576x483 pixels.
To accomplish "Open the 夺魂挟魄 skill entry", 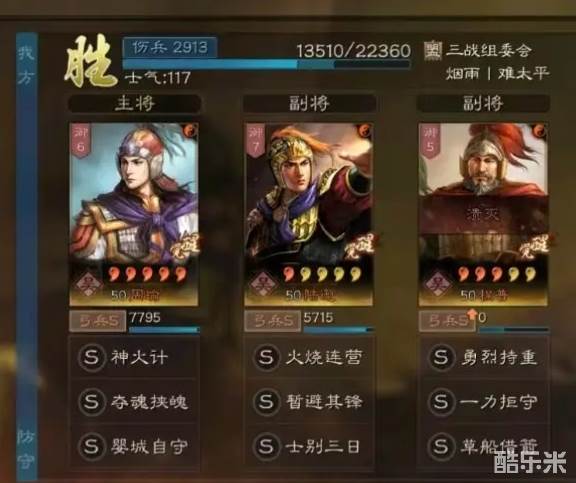I will (x=134, y=402).
